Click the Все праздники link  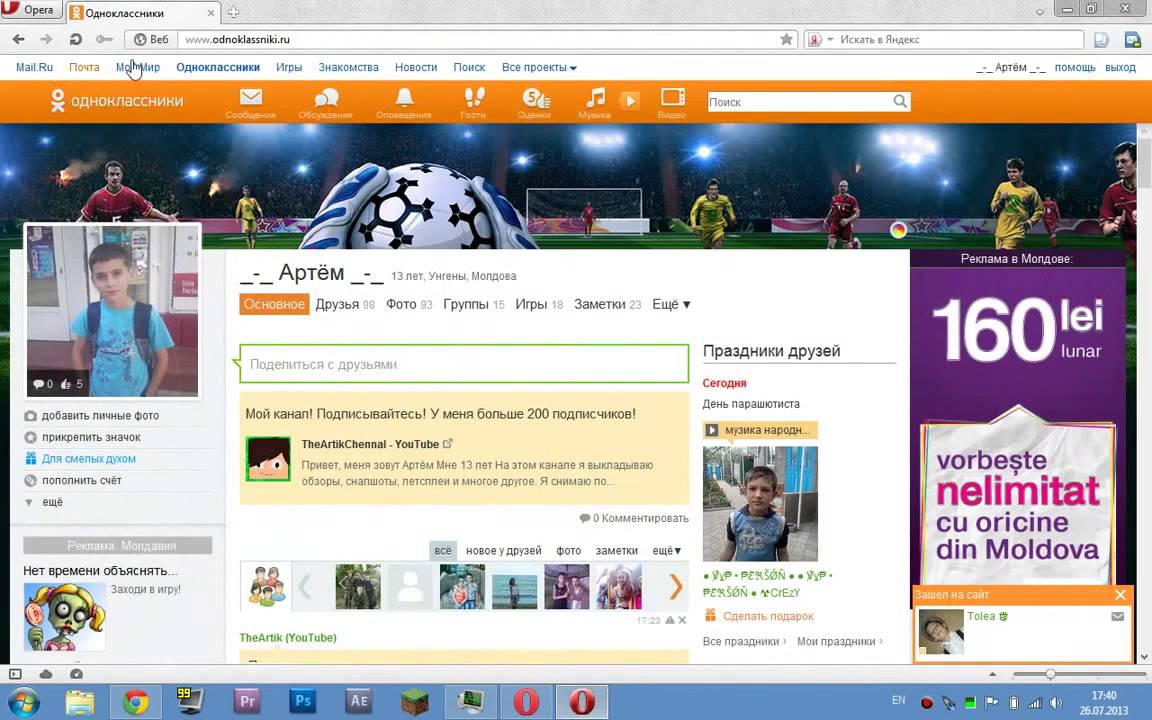click(741, 641)
